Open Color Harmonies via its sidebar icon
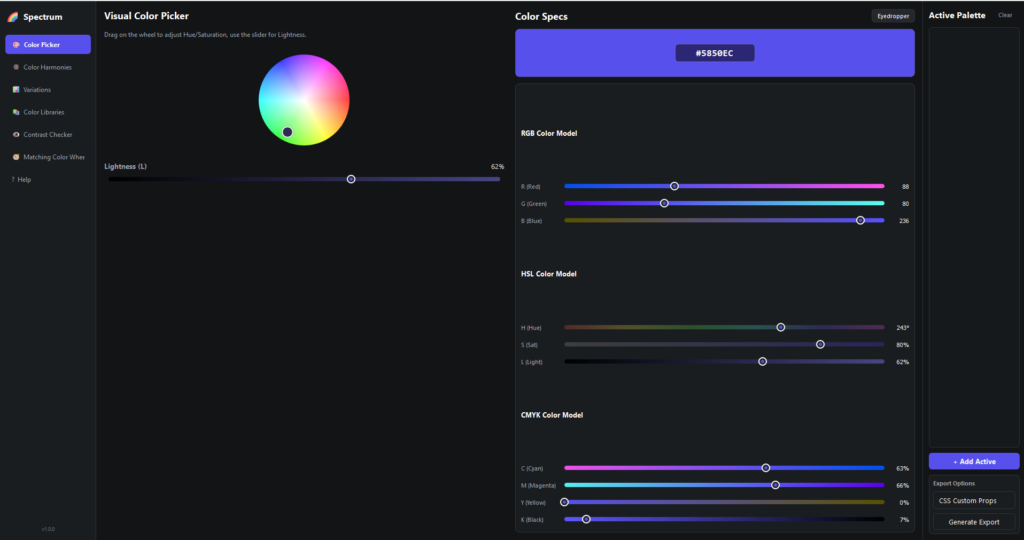Viewport: 1024px width, 540px height. [x=16, y=67]
